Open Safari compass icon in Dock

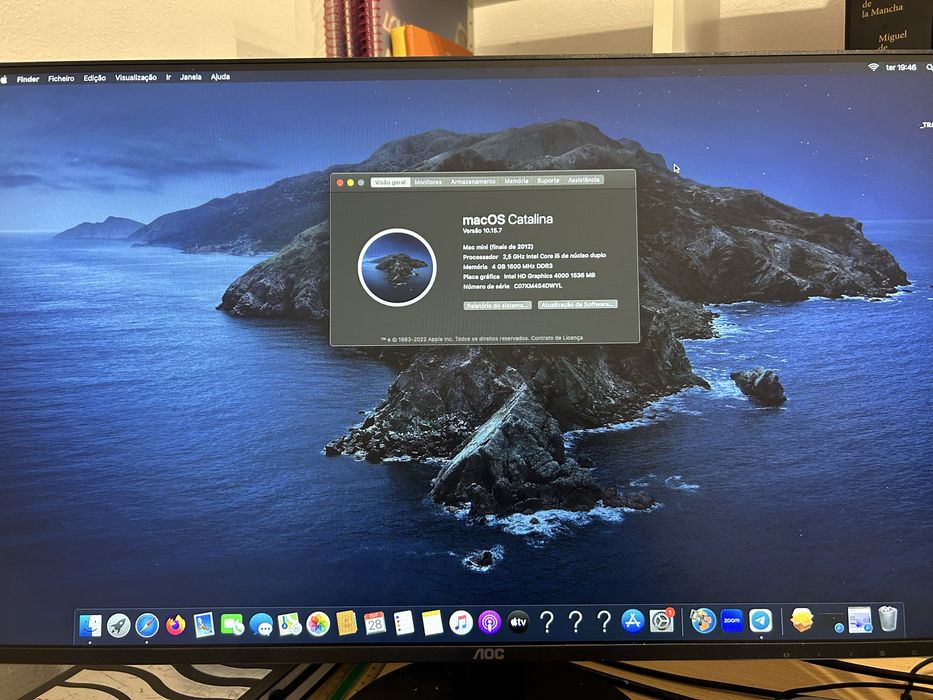[147, 625]
